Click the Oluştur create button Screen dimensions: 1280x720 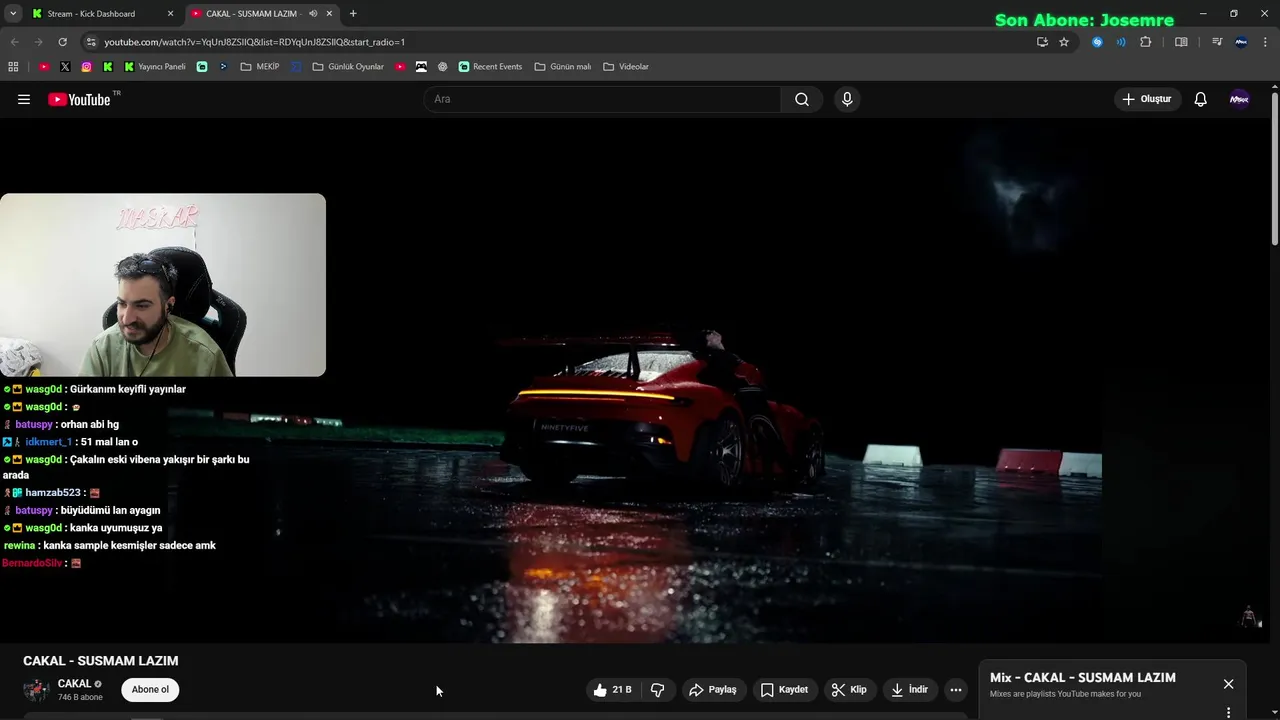[x=1146, y=99]
